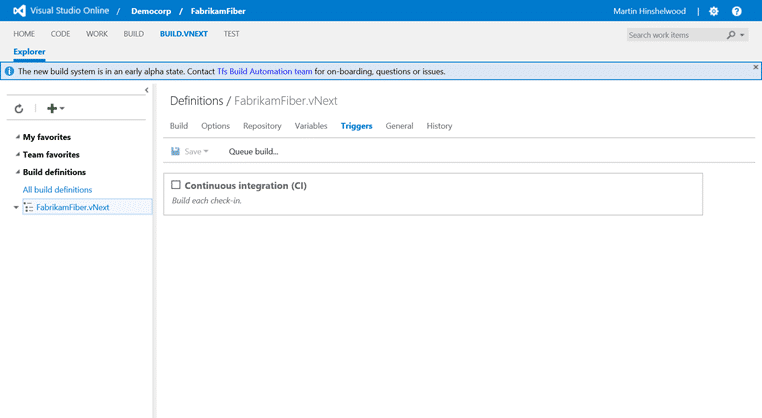Viewport: 762px width, 418px height.
Task: Click the FabrikamFiber project breadcrumb
Action: (x=218, y=11)
